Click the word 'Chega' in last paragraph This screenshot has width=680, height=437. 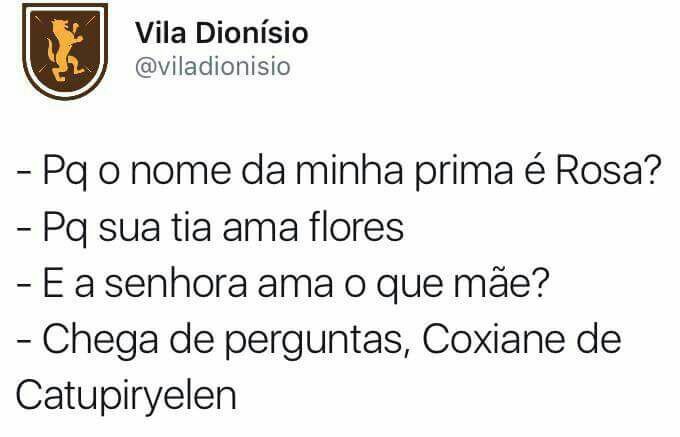[x=100, y=341]
